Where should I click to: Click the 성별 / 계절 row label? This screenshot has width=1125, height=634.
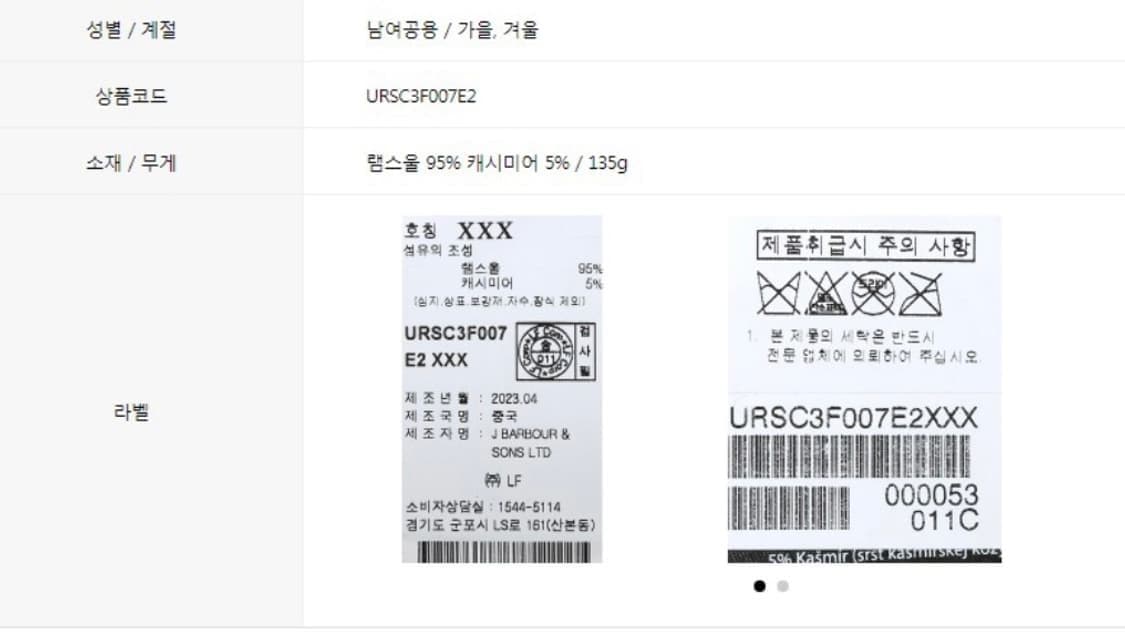tap(131, 29)
